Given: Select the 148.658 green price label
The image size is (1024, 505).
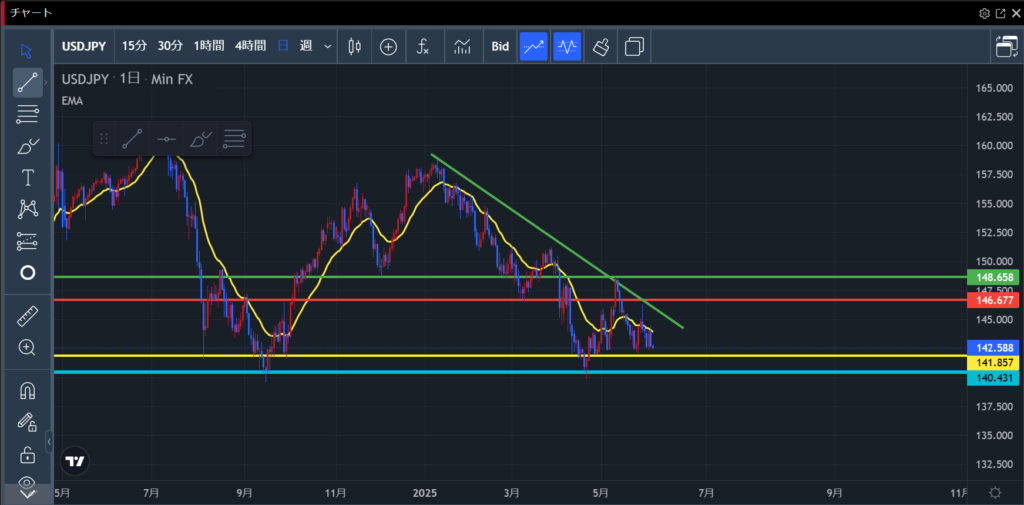Looking at the screenshot, I should [x=991, y=277].
